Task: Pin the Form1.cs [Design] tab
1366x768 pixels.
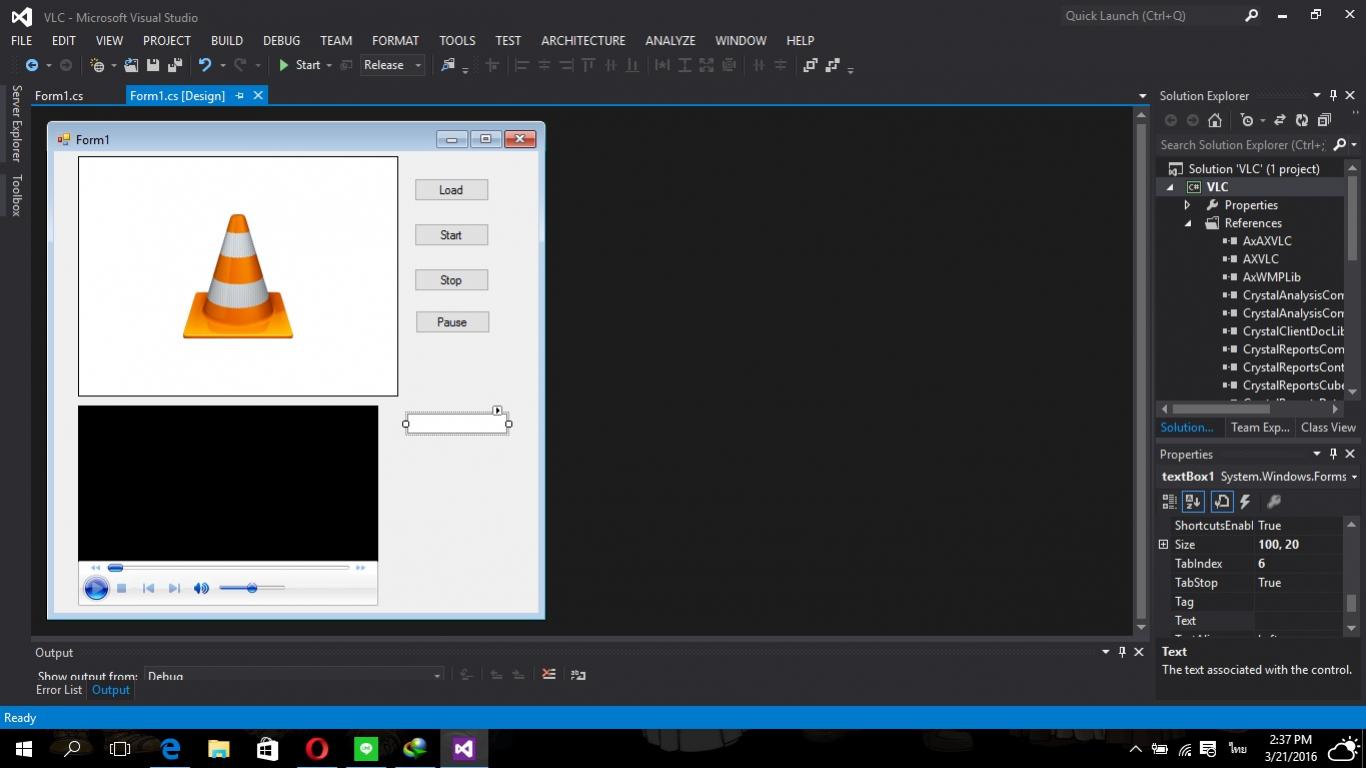Action: pos(239,96)
